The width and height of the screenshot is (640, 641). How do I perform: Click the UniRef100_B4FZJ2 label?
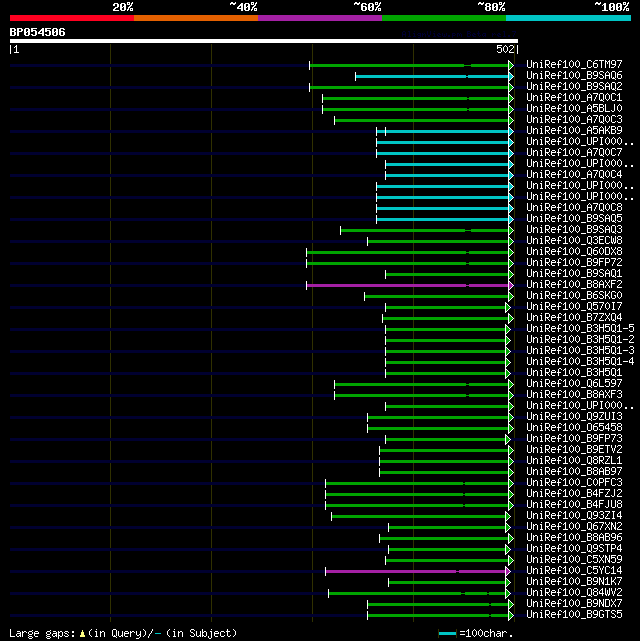point(574,494)
